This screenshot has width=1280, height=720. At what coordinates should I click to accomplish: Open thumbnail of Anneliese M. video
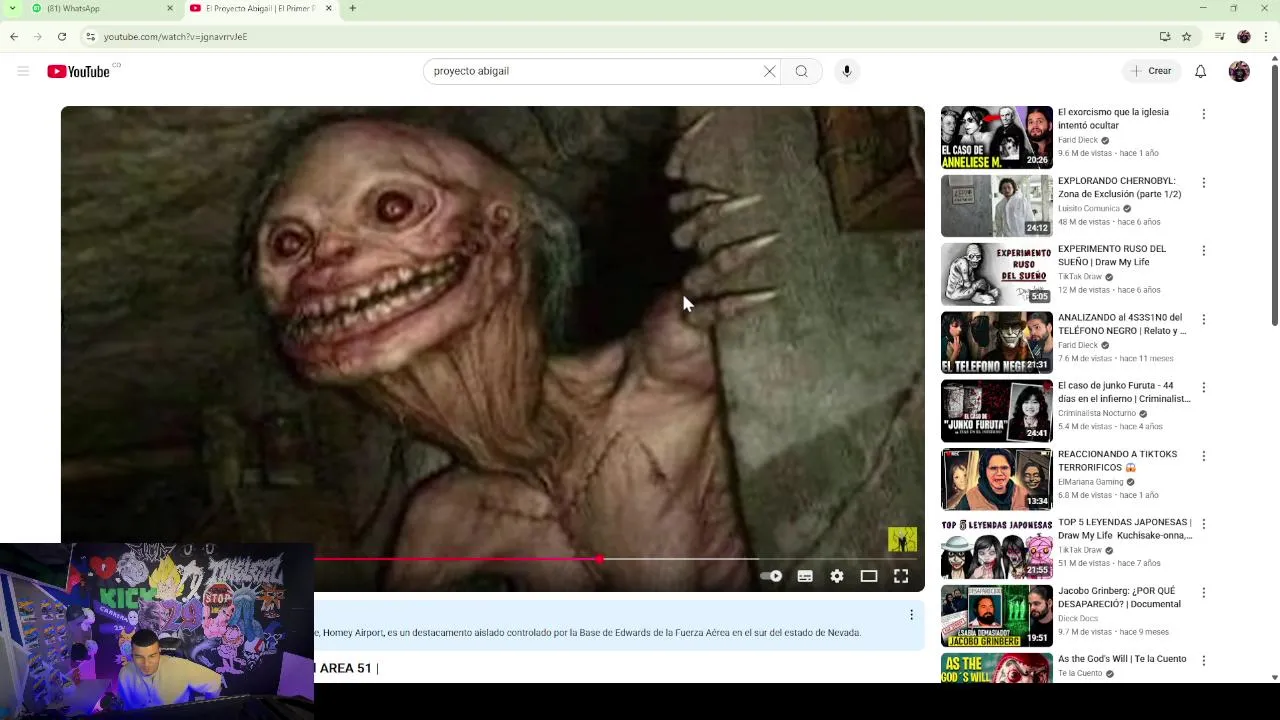pyautogui.click(x=997, y=137)
